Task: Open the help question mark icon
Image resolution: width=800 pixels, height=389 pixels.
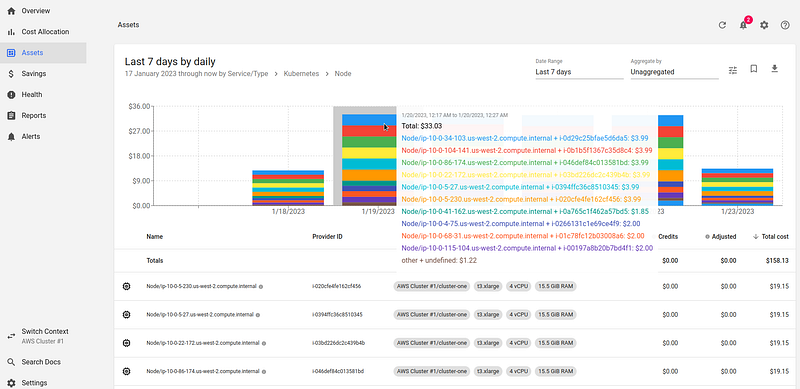Action: (x=785, y=25)
